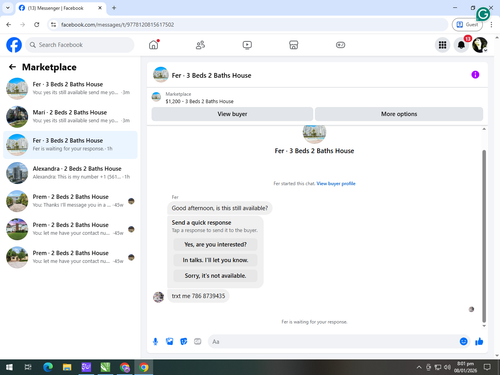Image resolution: width=500 pixels, height=375 pixels.
Task: Click the 'txt me 786 8739435' message bubble
Action: (x=198, y=296)
